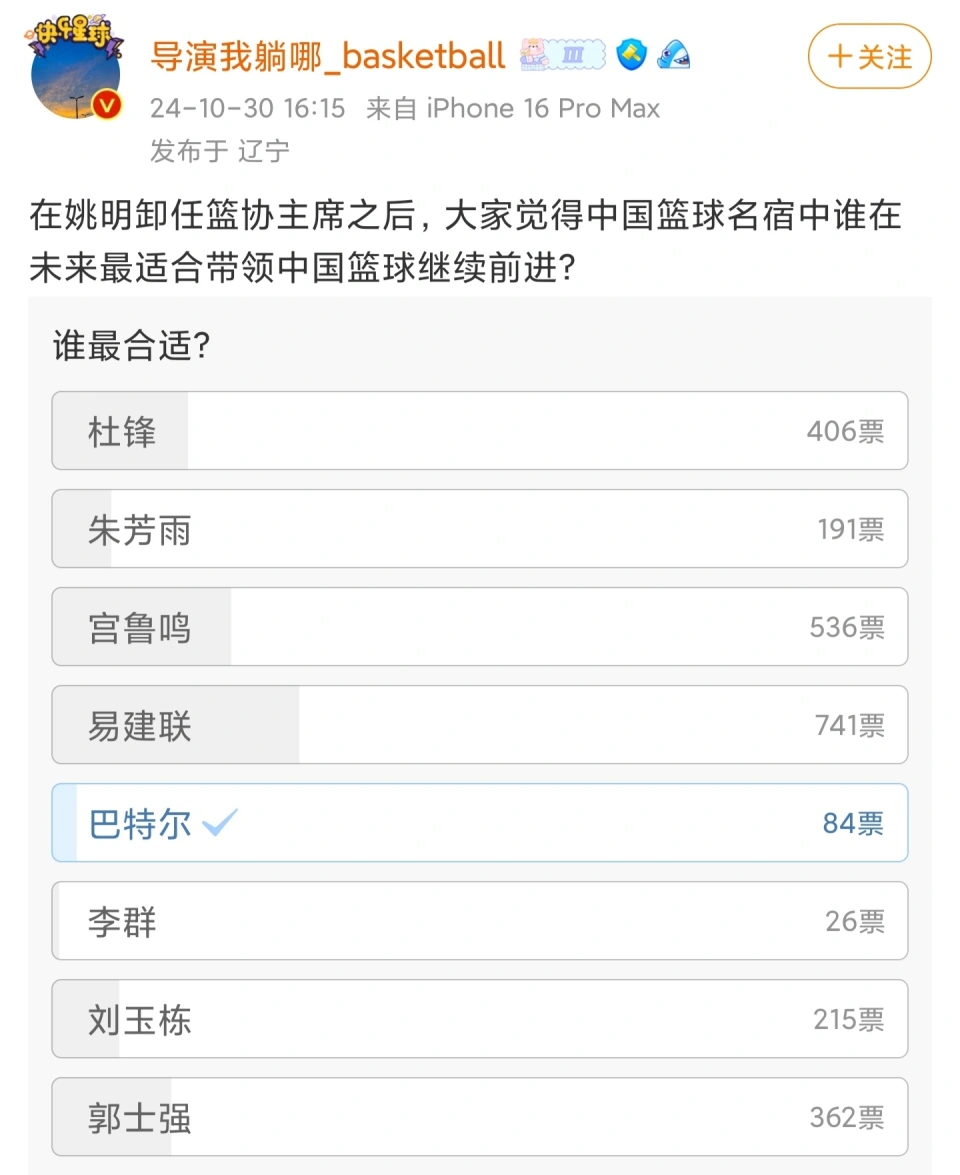The width and height of the screenshot is (960, 1175).
Task: Choose 宫鲁鸣 in the poll
Action: pyautogui.click(x=480, y=627)
